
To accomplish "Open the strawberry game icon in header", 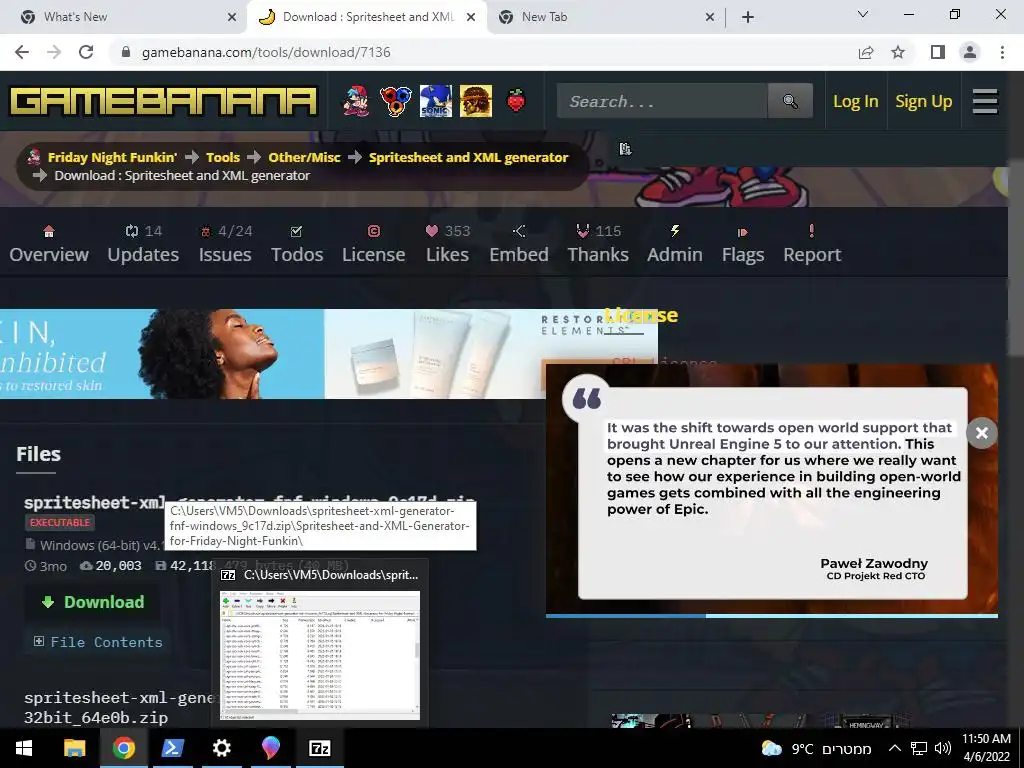I will click(x=516, y=101).
